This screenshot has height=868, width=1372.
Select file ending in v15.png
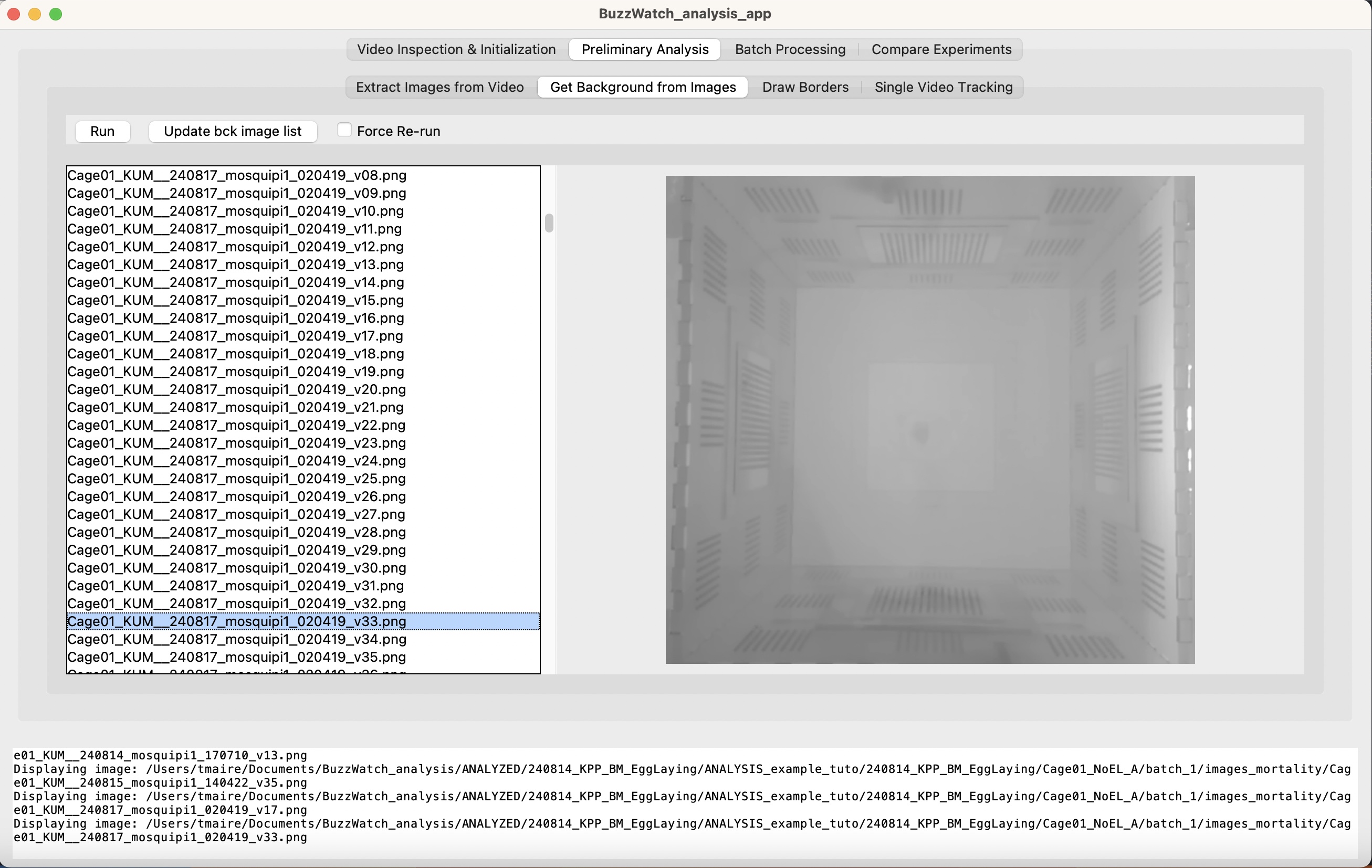(x=303, y=300)
